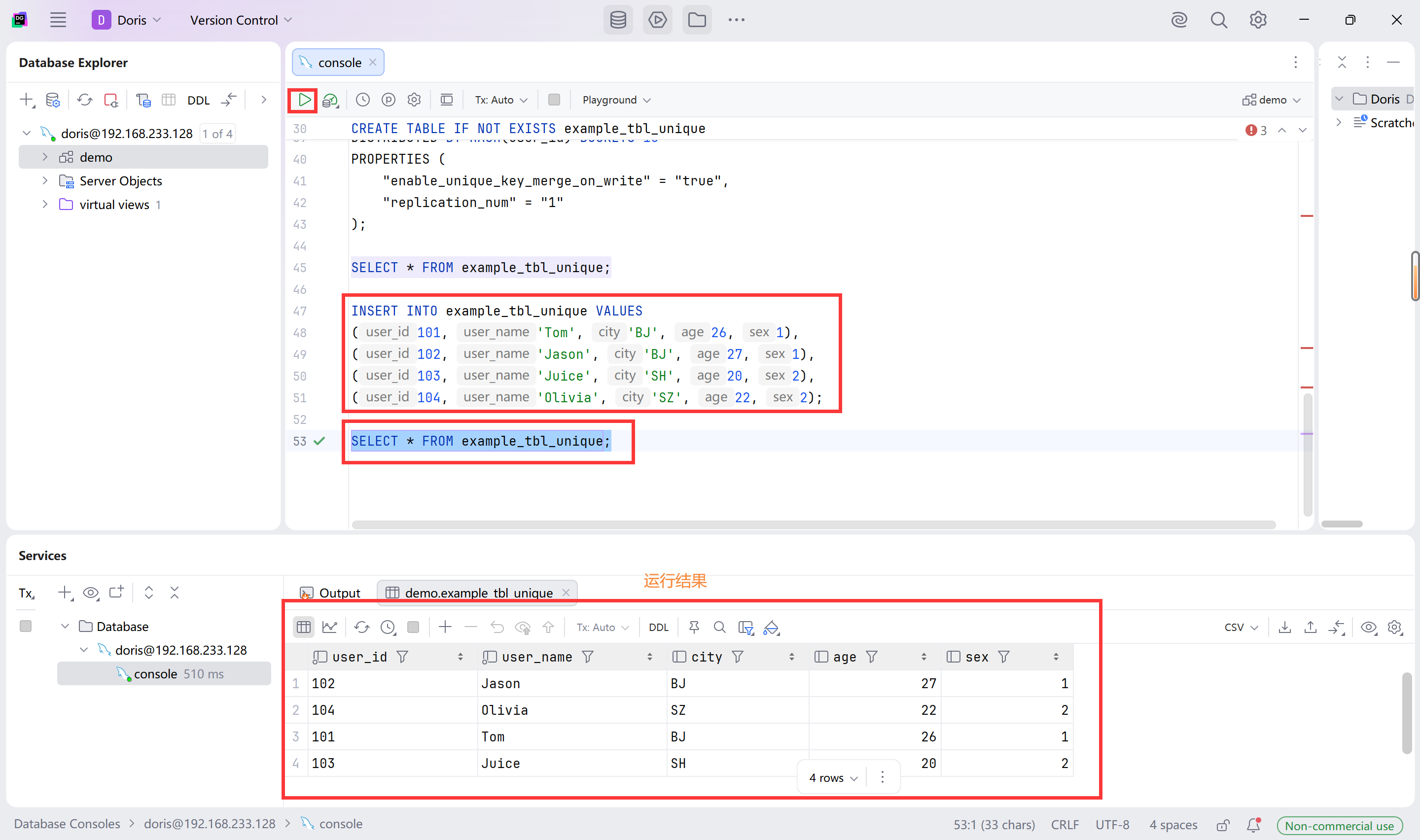Image resolution: width=1420 pixels, height=840 pixels.
Task: Refresh the Database Explorer tree
Action: (x=85, y=100)
